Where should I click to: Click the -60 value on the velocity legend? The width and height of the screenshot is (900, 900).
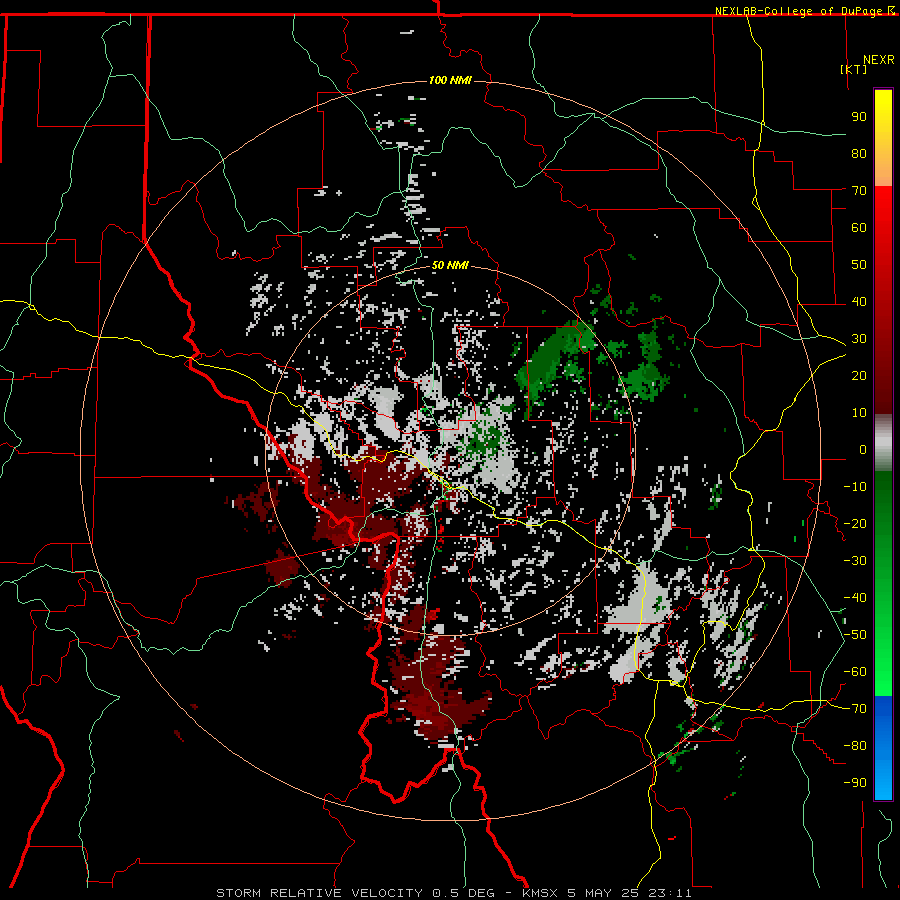pyautogui.click(x=855, y=672)
